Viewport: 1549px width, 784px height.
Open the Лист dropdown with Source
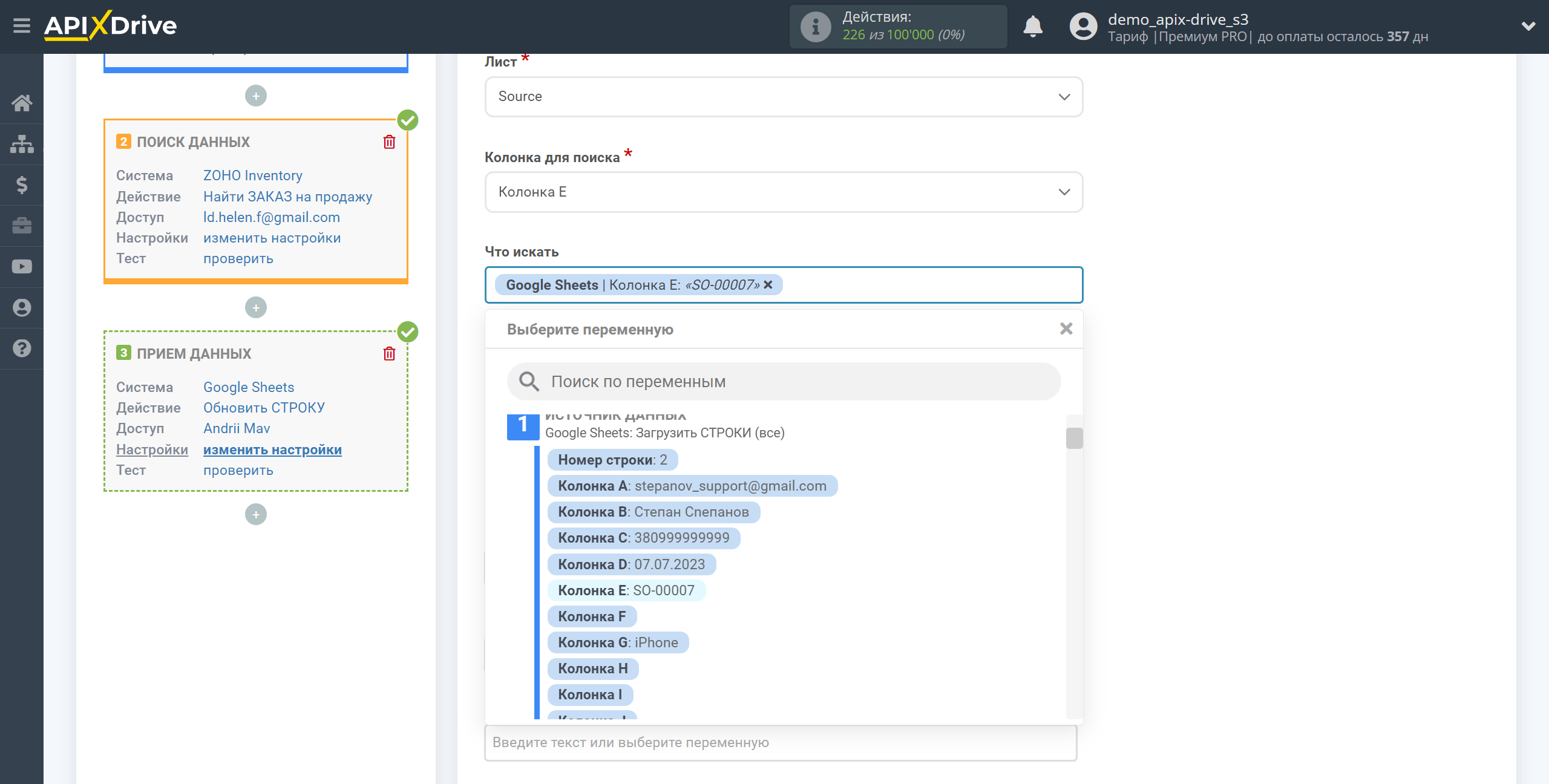784,97
